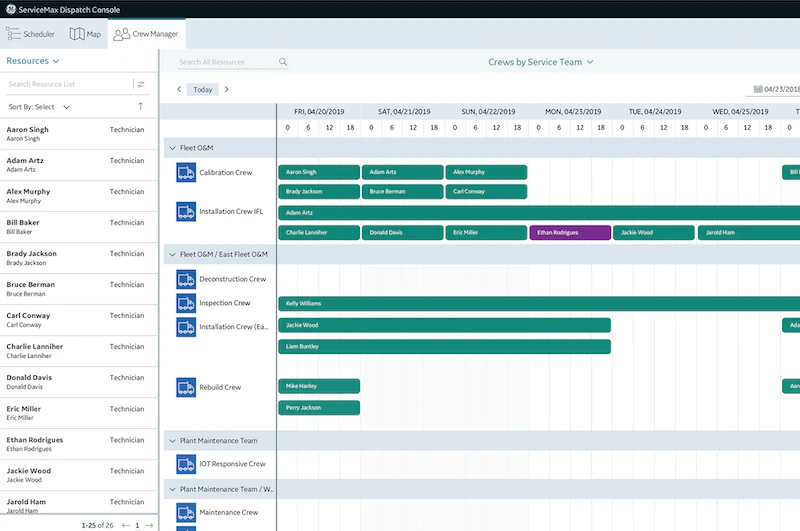Click the Maintenance Crew truck icon
The width and height of the screenshot is (800, 531).
click(186, 513)
